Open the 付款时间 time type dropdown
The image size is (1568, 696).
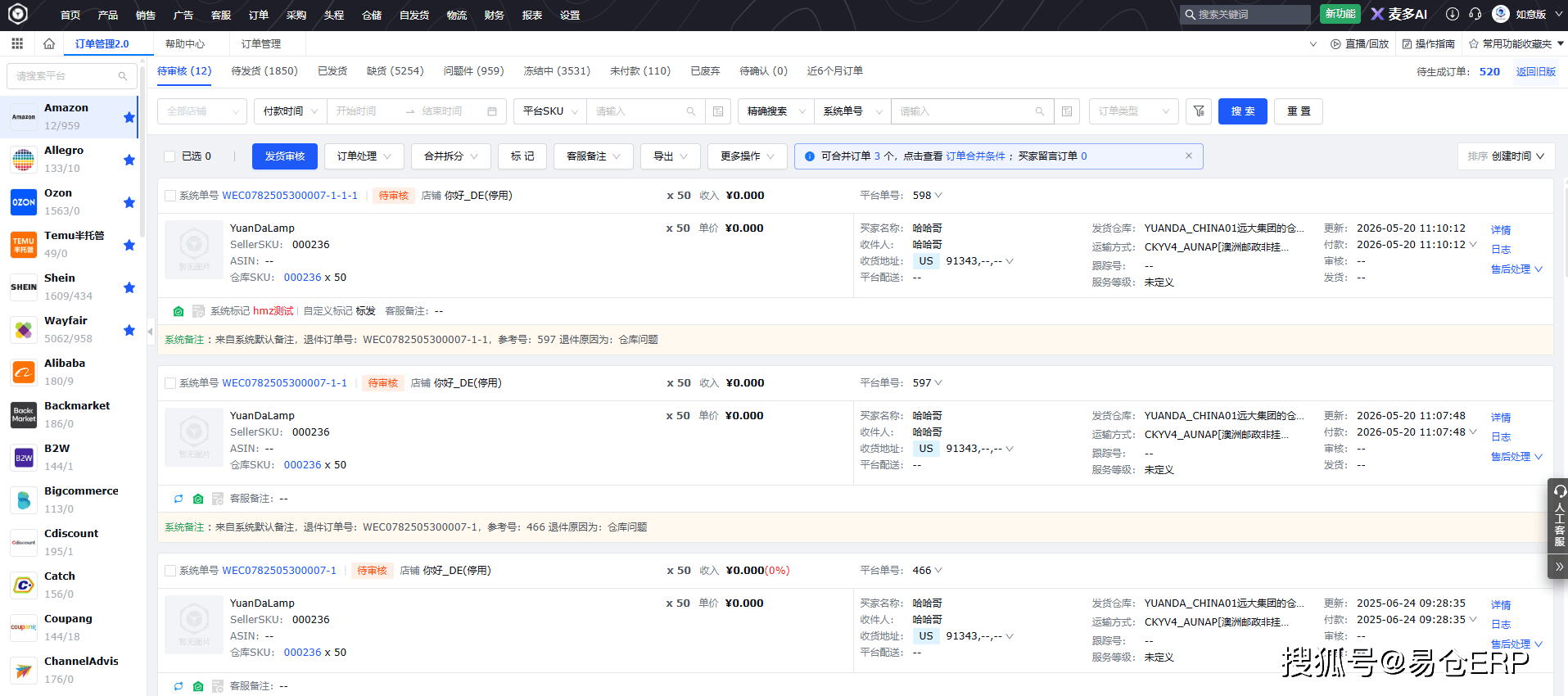click(291, 111)
